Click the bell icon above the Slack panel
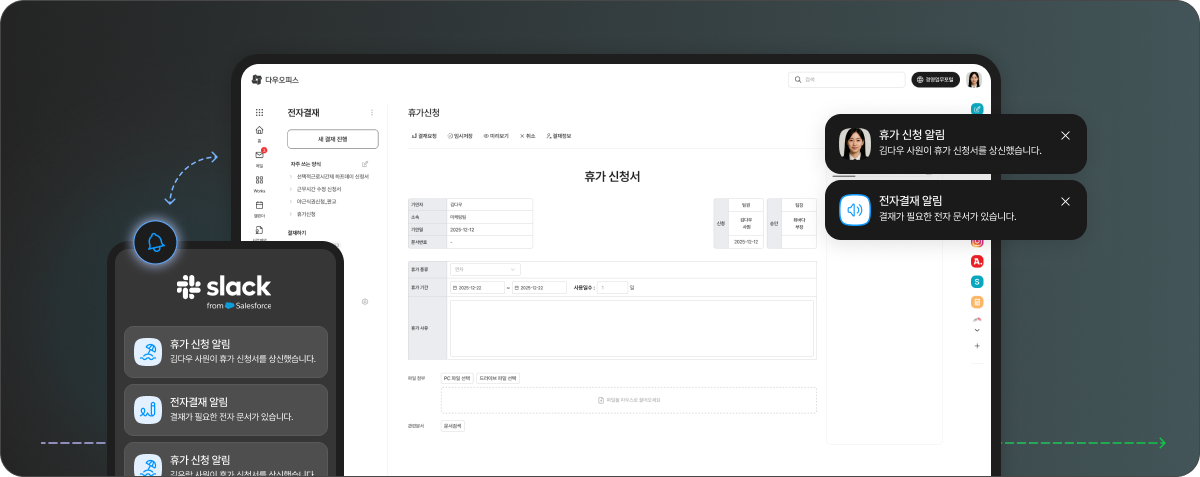1200x477 pixels. [155, 242]
